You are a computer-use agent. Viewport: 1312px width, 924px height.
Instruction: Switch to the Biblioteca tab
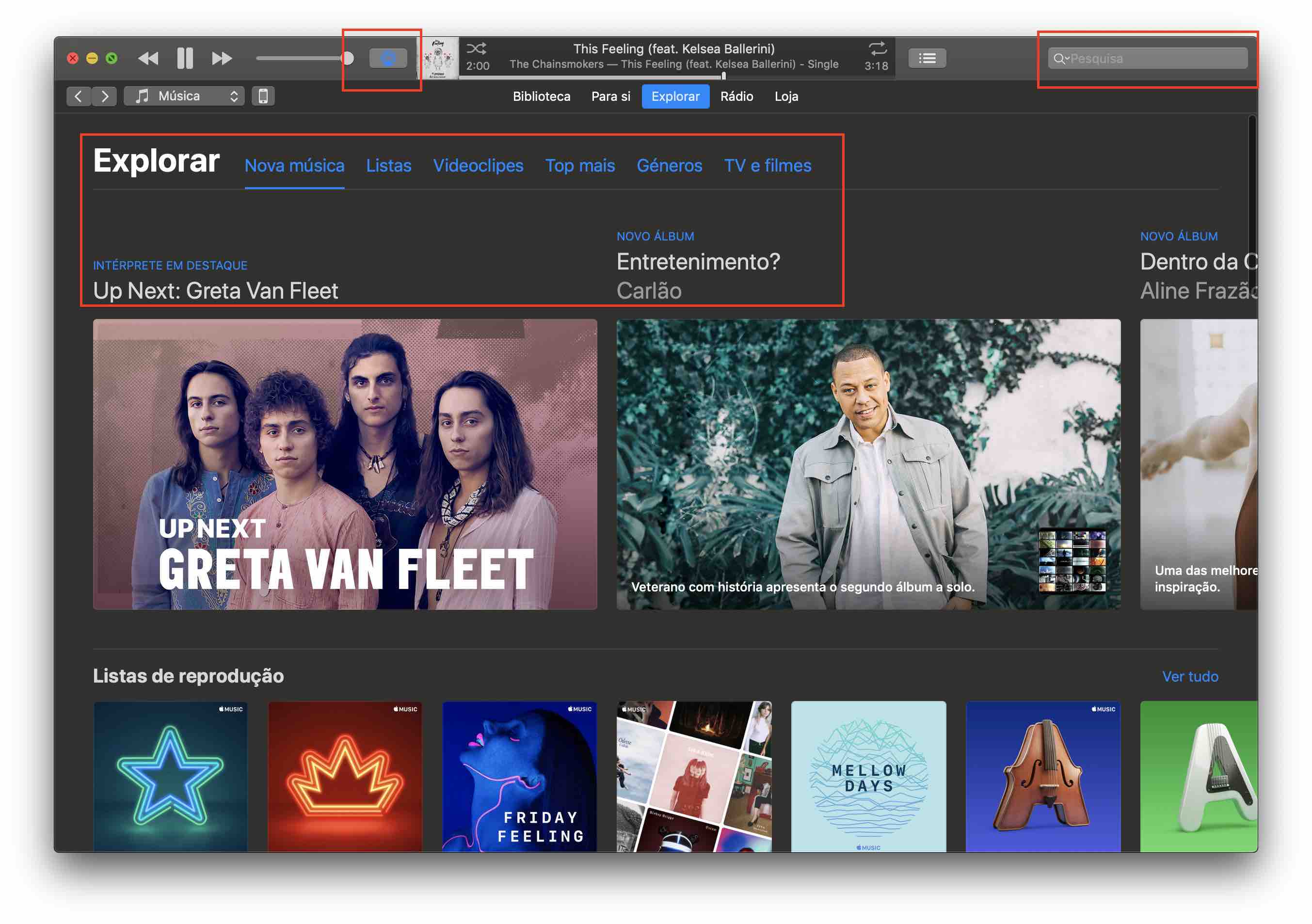541,96
